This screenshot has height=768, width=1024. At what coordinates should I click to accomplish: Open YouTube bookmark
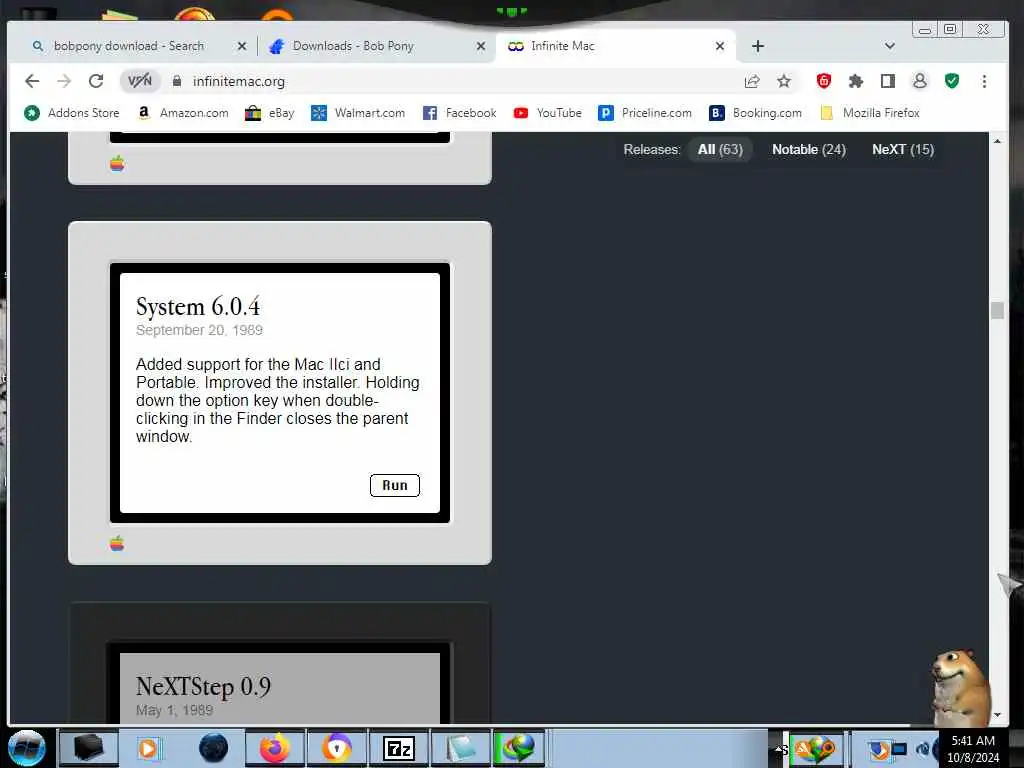click(547, 113)
